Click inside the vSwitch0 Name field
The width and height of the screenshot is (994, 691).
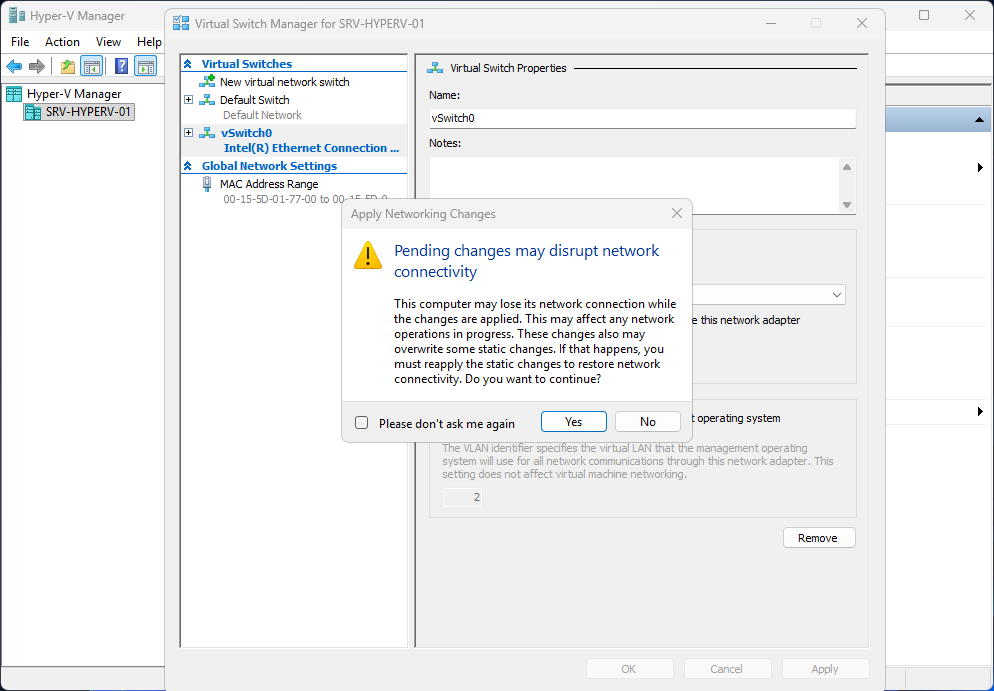(642, 117)
